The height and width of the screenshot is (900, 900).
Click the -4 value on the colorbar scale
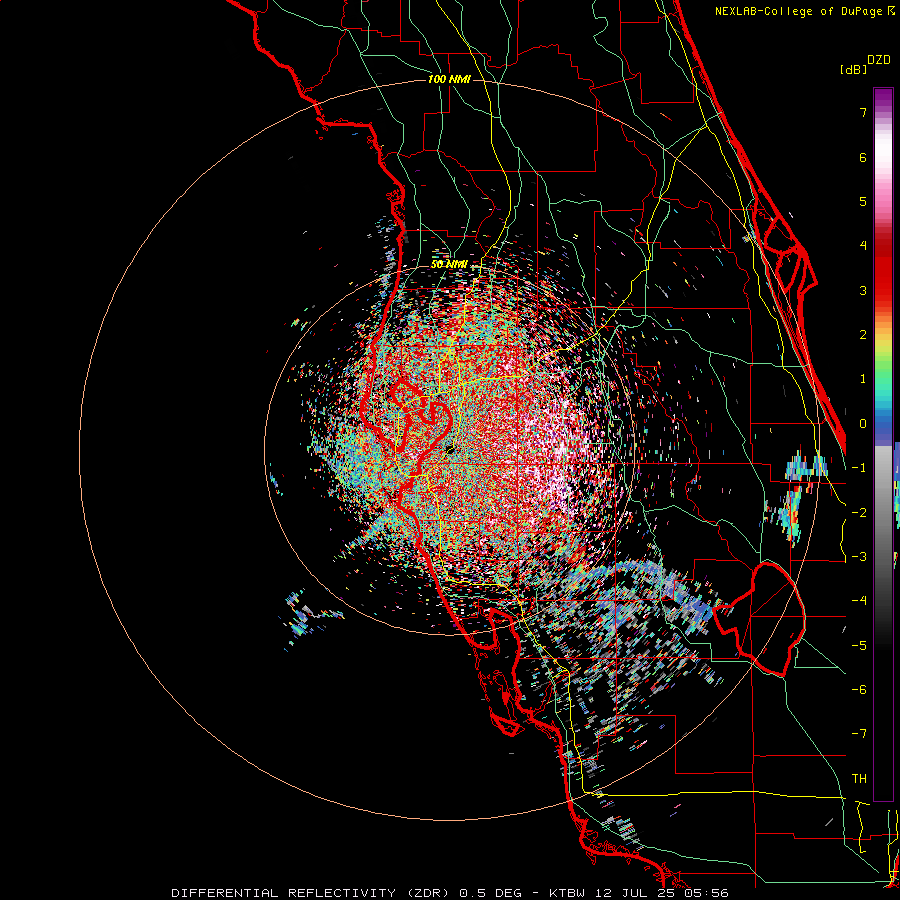859,600
